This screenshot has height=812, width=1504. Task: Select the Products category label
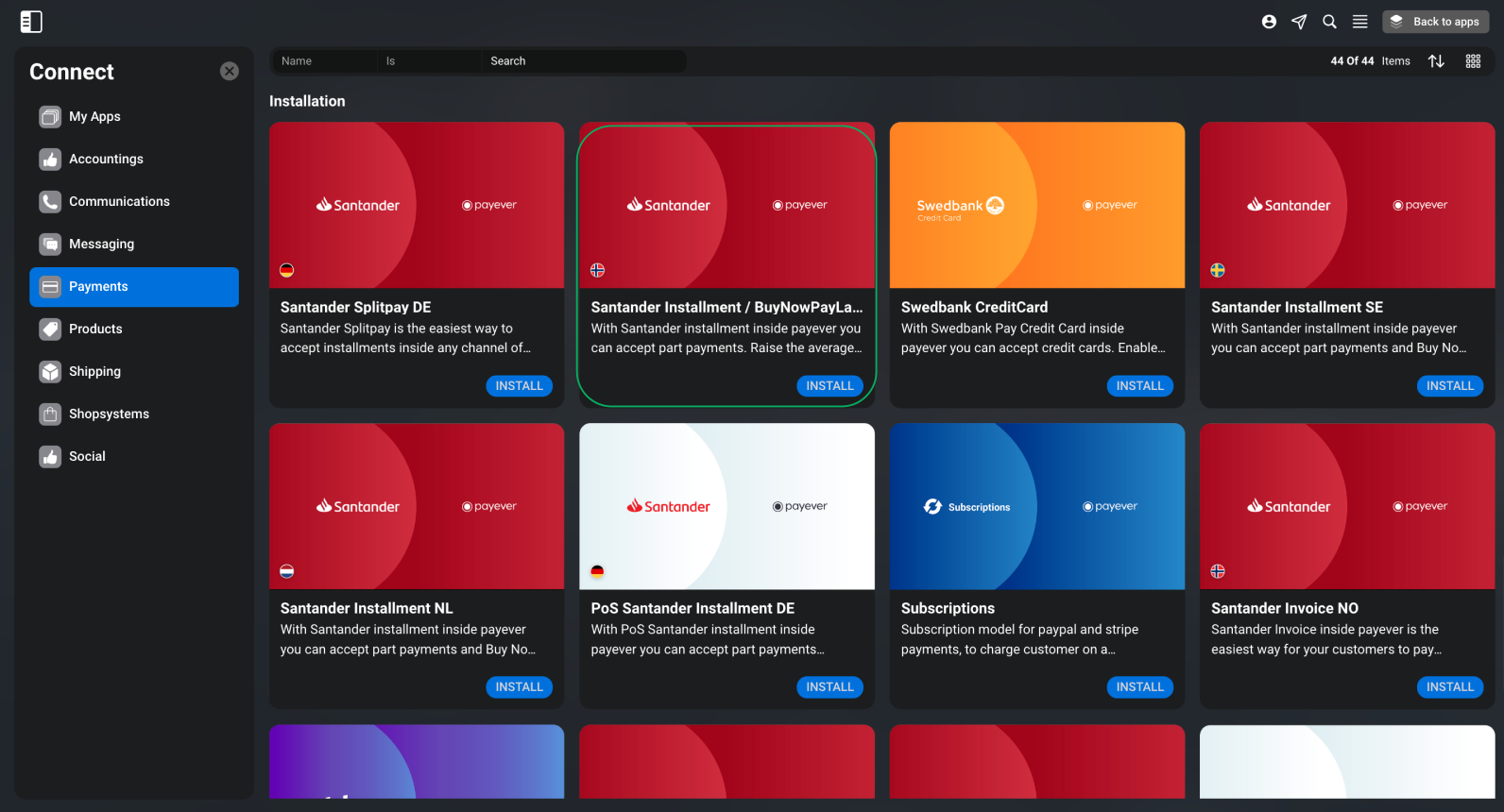95,330
